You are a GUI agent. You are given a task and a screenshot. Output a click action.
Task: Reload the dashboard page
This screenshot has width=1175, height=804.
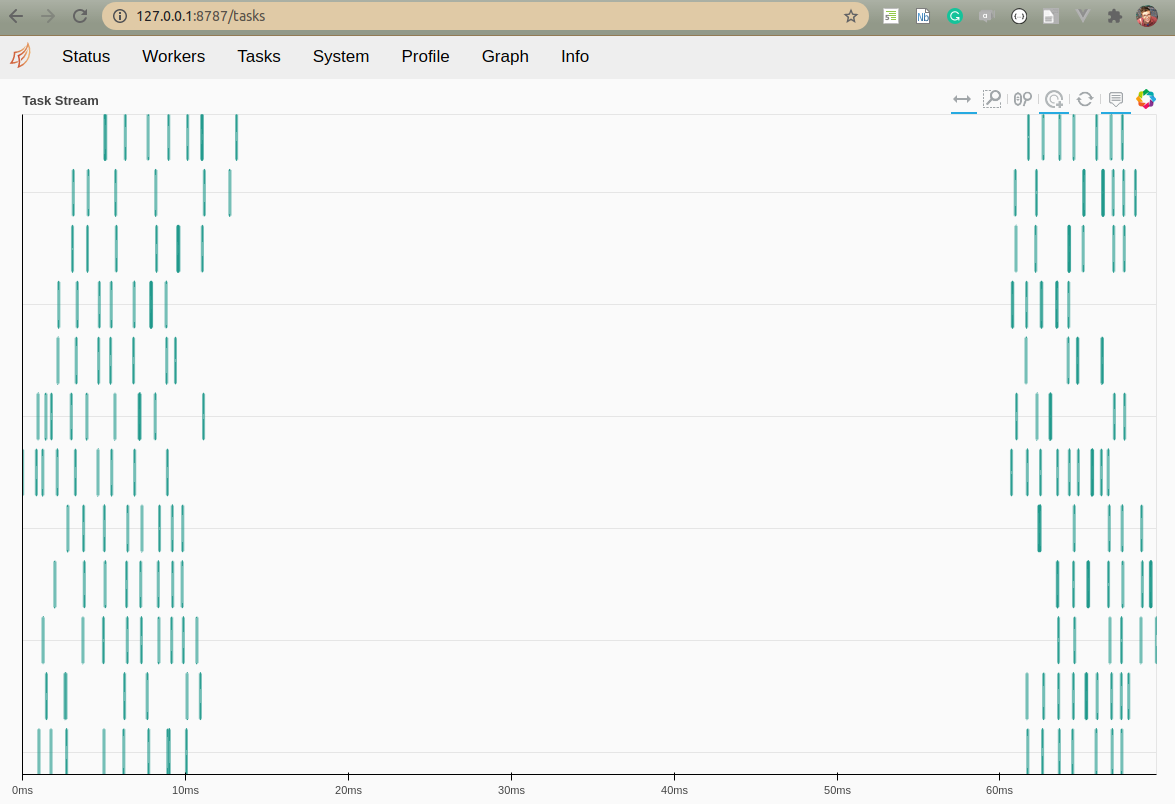point(80,16)
